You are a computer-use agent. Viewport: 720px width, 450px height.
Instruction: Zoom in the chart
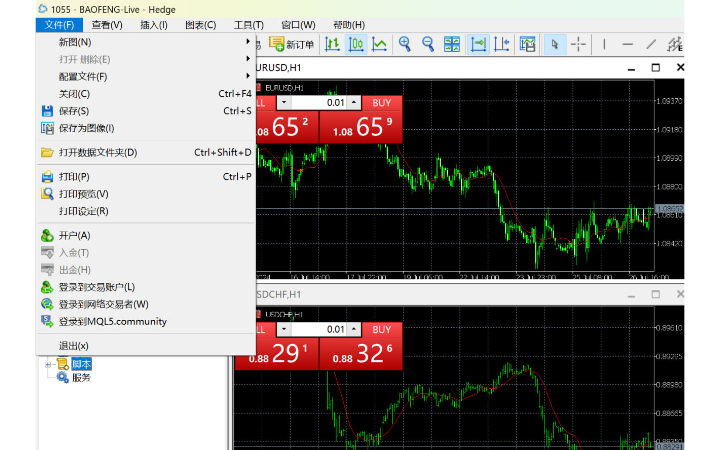(405, 45)
